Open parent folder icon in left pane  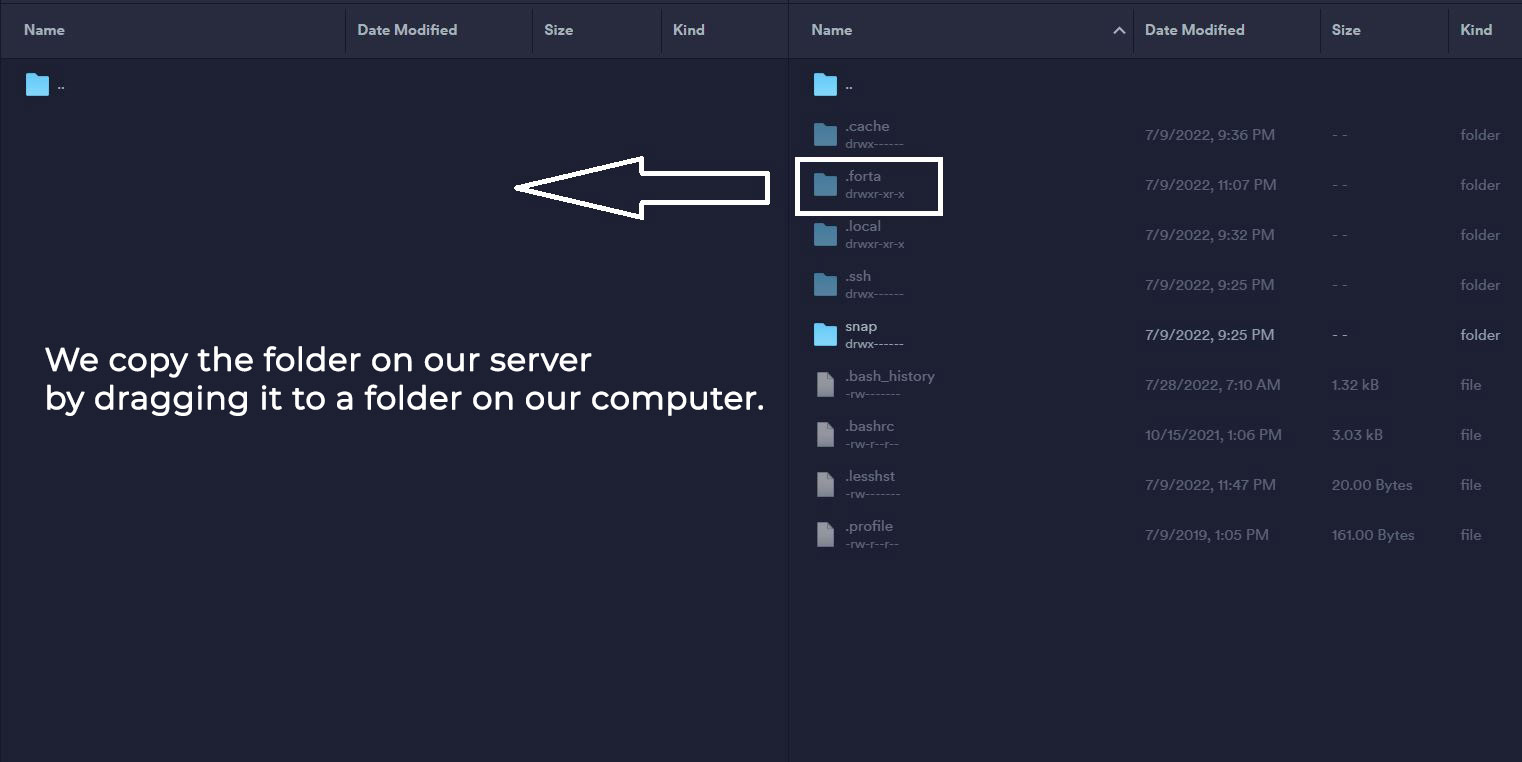coord(37,85)
